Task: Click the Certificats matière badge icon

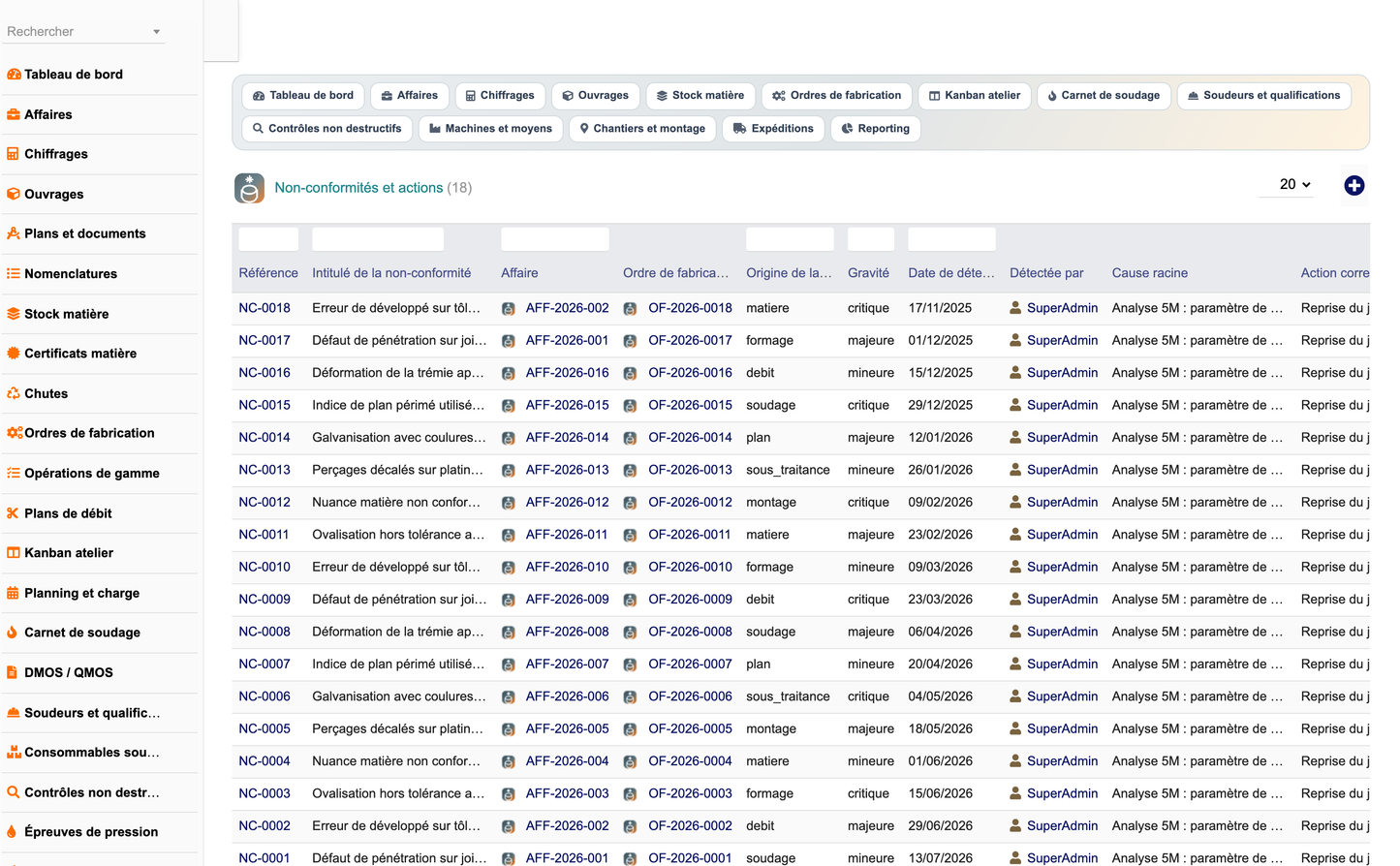Action: (13, 354)
